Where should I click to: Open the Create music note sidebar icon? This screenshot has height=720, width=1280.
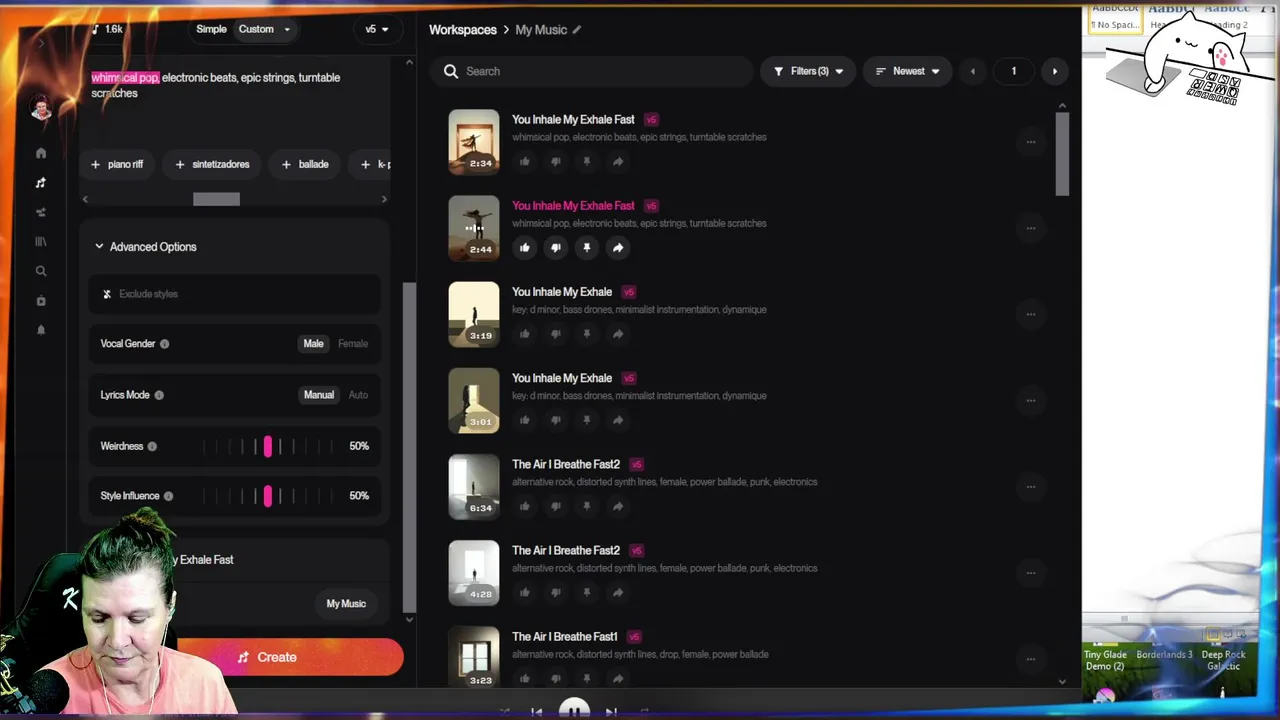click(41, 183)
